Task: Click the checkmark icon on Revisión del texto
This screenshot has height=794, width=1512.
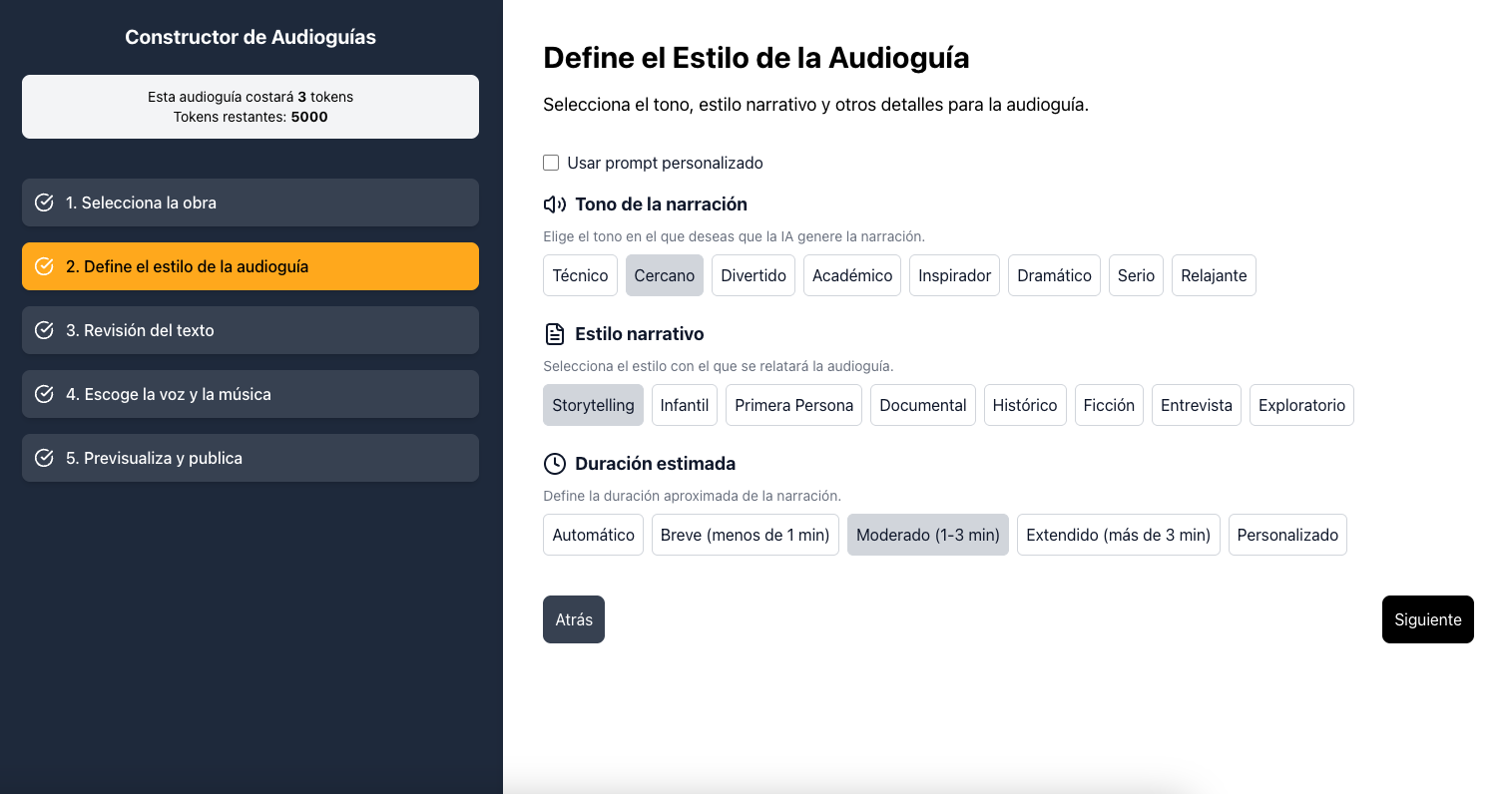Action: click(x=44, y=330)
